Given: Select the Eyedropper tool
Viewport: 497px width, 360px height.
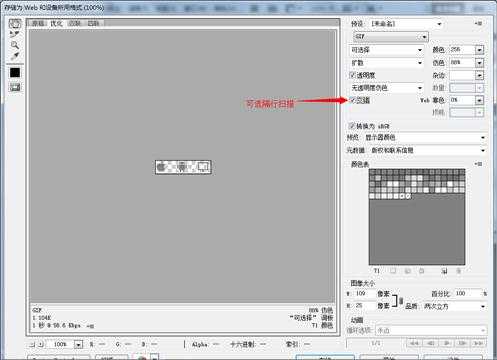Looking at the screenshot, I should 15,56.
